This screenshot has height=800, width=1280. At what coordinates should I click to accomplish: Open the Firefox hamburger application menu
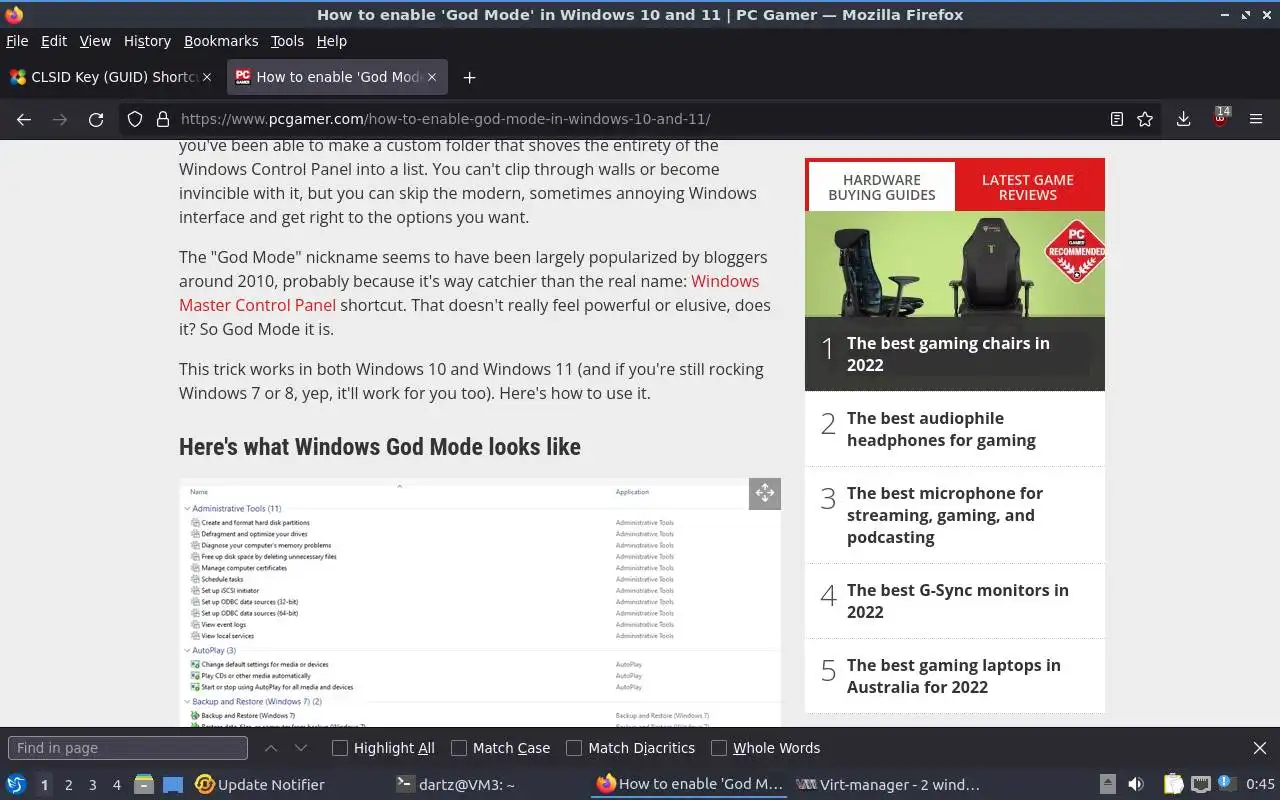(1256, 119)
